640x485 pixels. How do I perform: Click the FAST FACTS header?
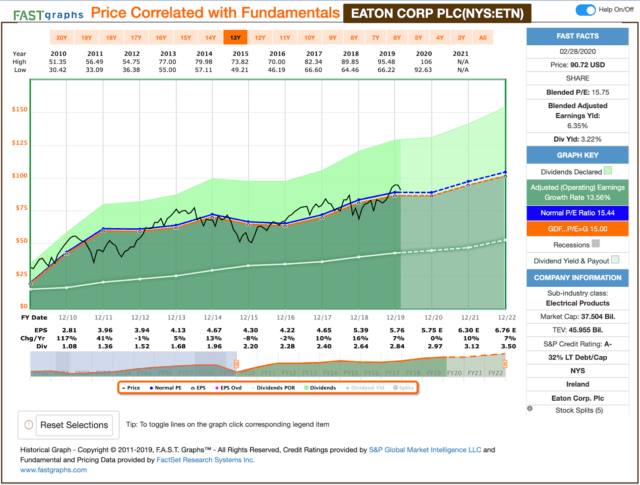(578, 36)
